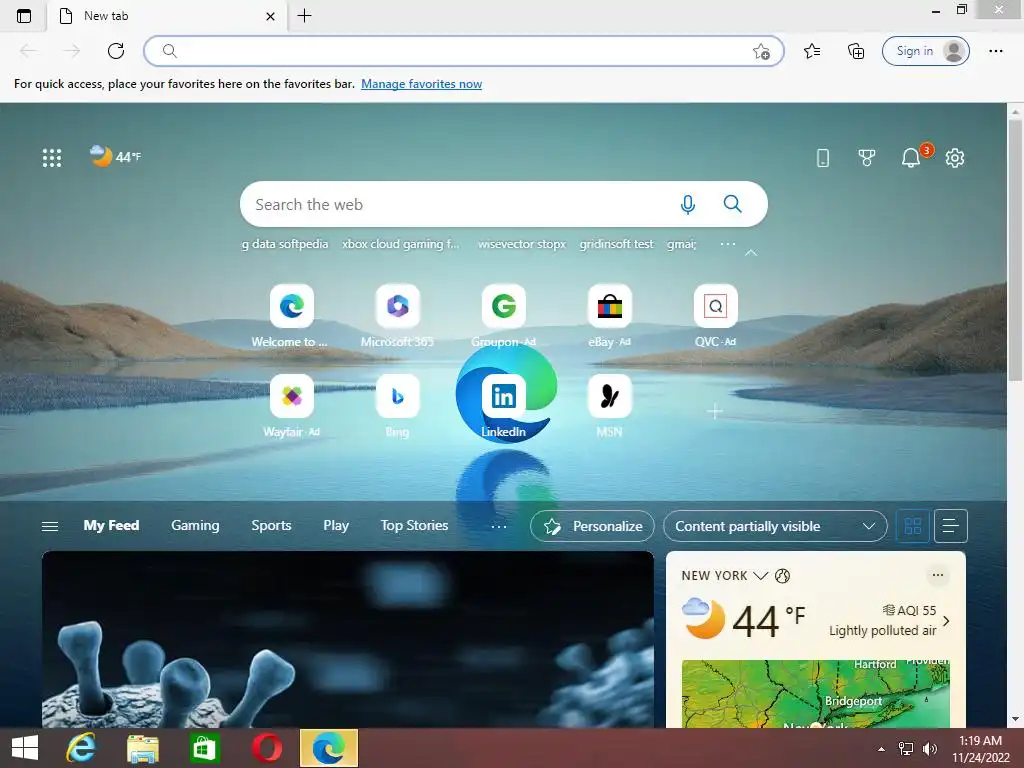The height and width of the screenshot is (768, 1024).
Task: Open feed hamburger menu icon
Action: coord(50,526)
